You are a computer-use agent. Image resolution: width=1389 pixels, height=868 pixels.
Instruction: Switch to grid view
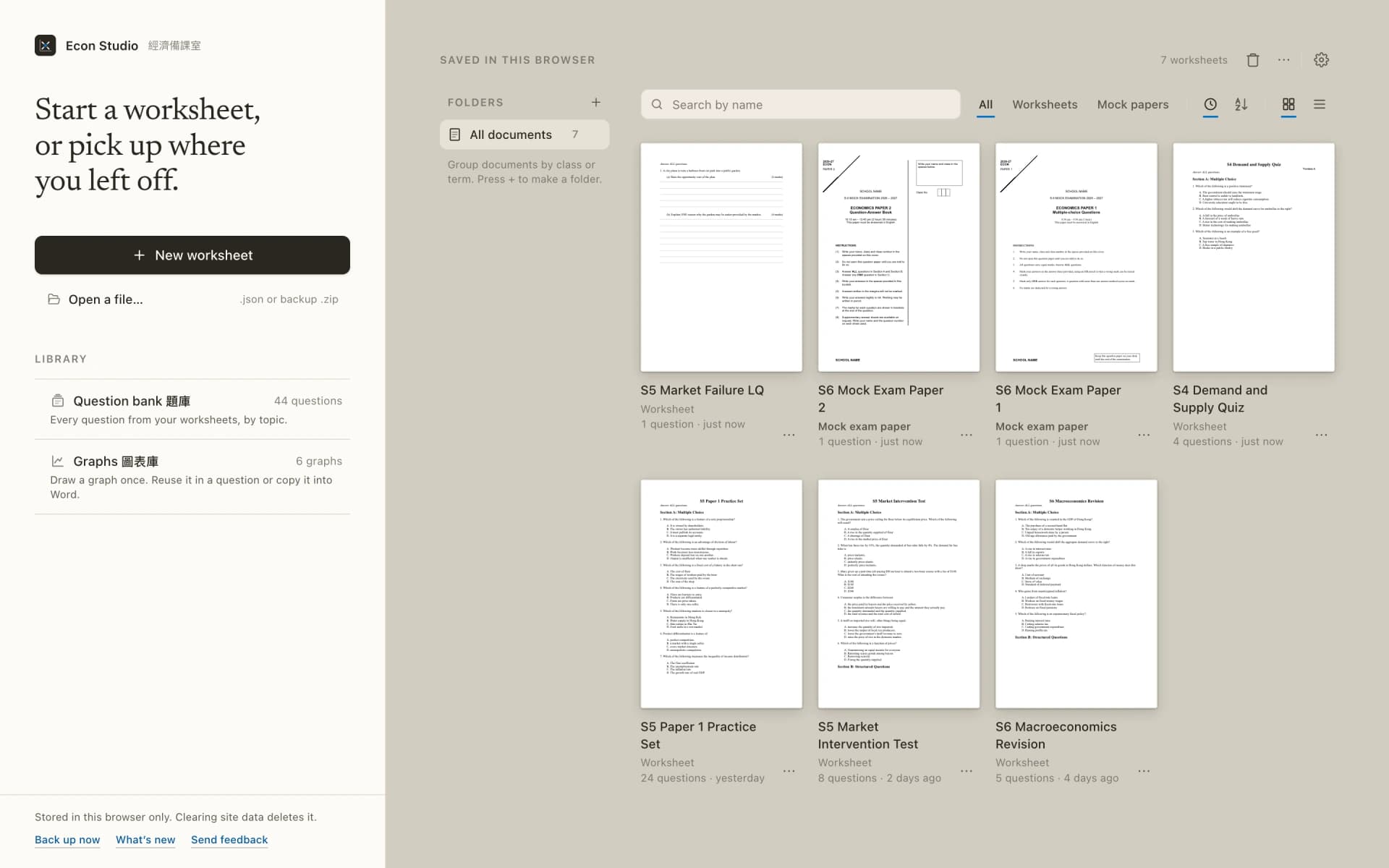tap(1288, 104)
